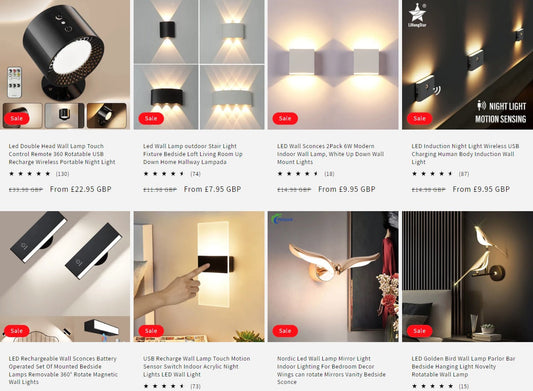Open golden bird wall lamp product photo
This screenshot has width=533, height=391.
click(x=467, y=276)
